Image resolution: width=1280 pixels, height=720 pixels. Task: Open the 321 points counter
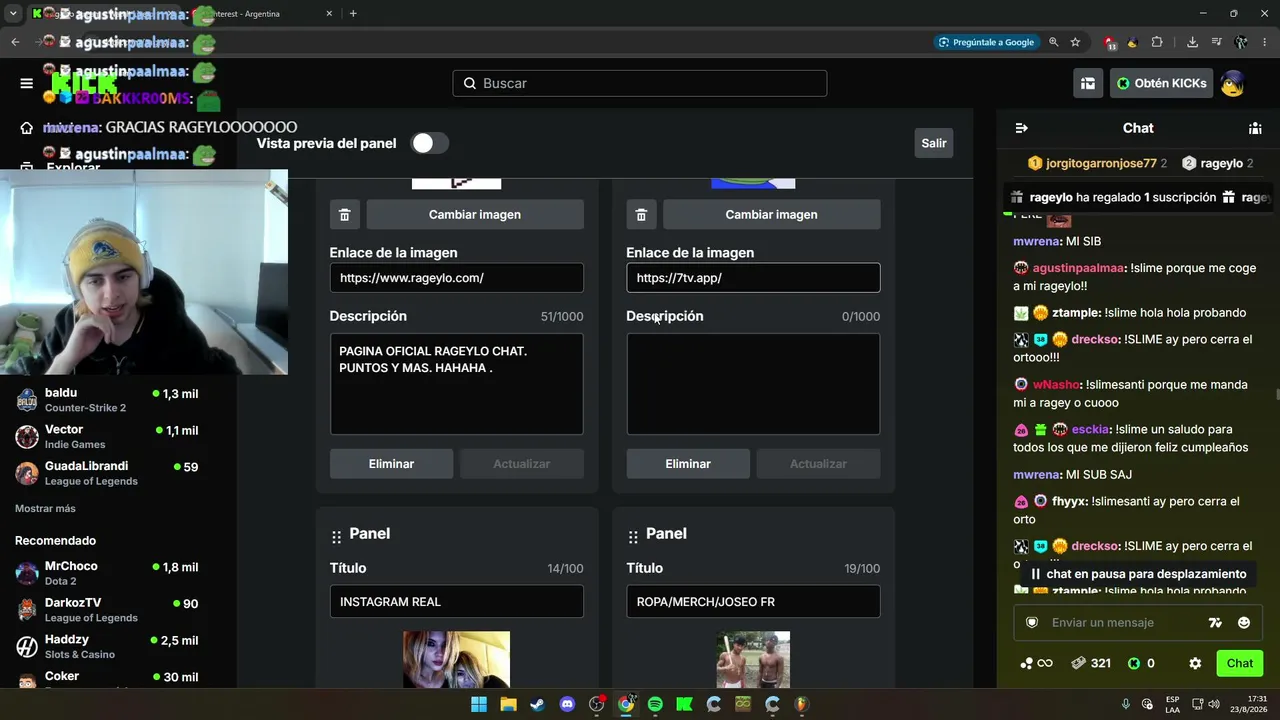pos(1091,663)
